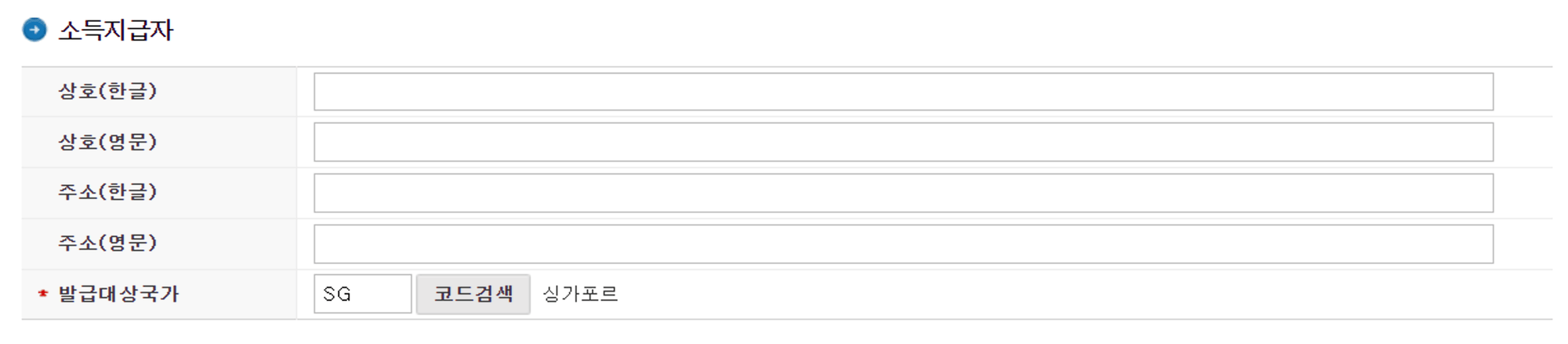Click the 상호(영문) row label

point(107,142)
